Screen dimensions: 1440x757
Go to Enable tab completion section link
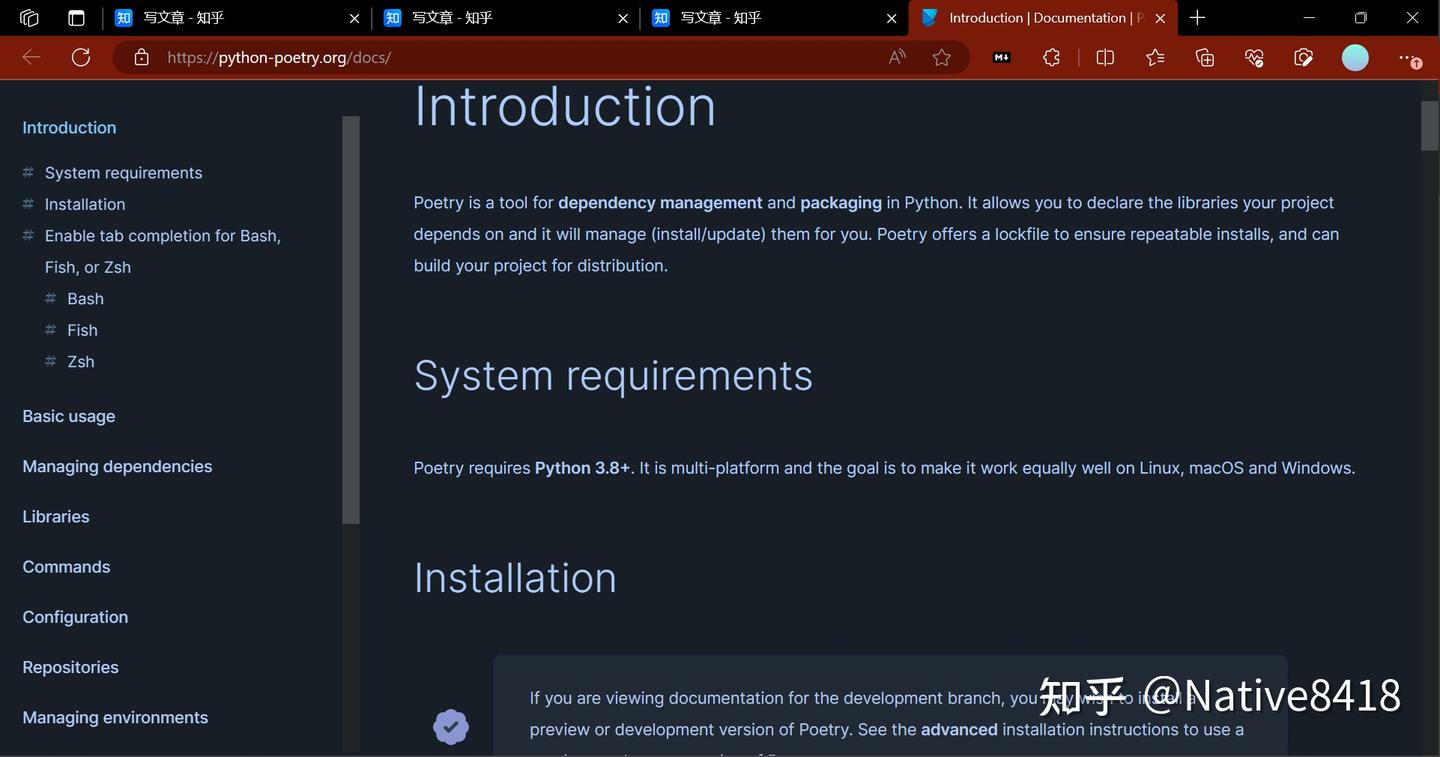(163, 251)
